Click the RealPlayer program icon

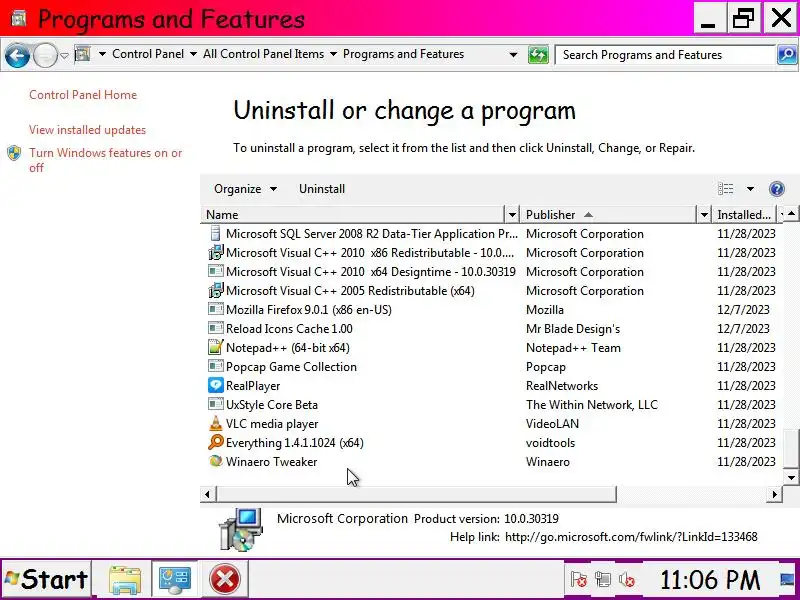click(216, 385)
